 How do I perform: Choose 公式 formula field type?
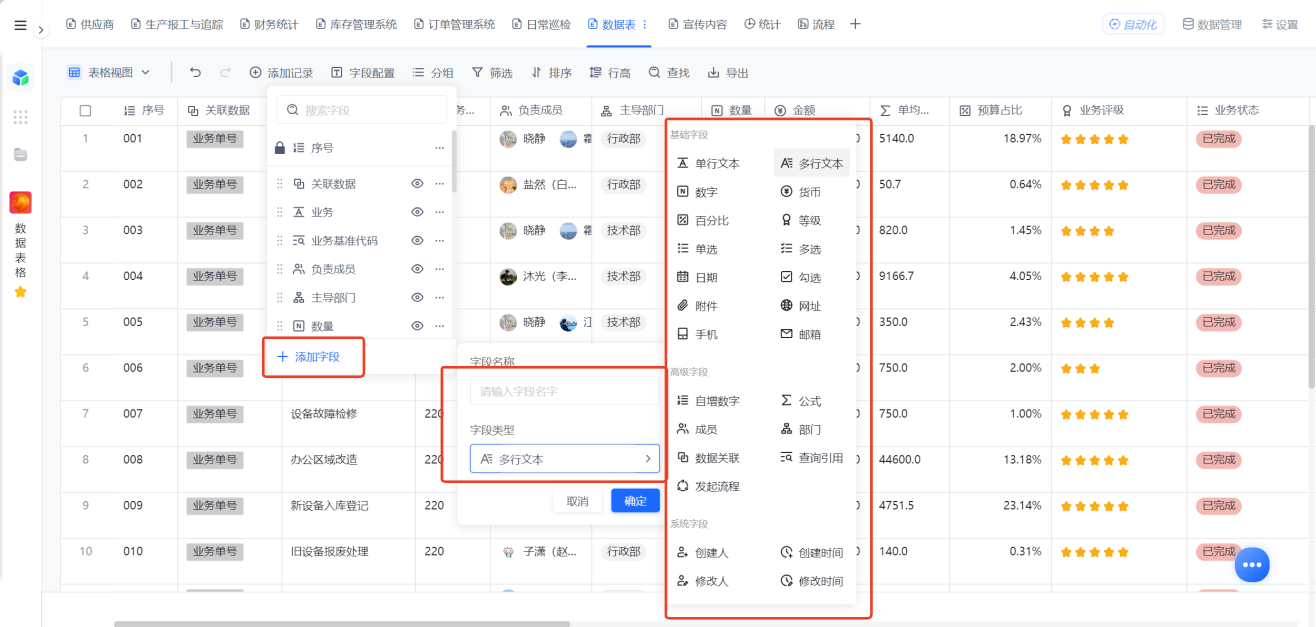[801, 401]
